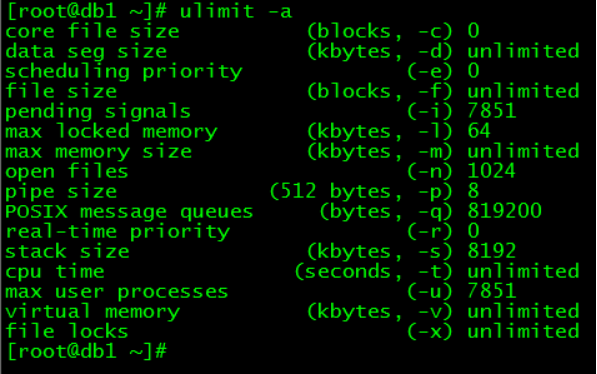Click the 'virtual memory' unlimited value
Viewport: 597px width, 374px height.
click(x=523, y=311)
